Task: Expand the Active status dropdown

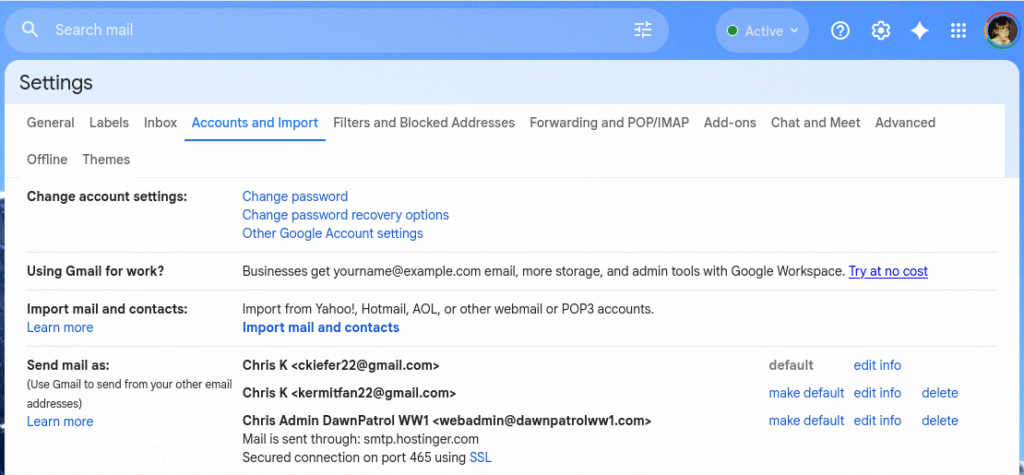Action: [762, 31]
